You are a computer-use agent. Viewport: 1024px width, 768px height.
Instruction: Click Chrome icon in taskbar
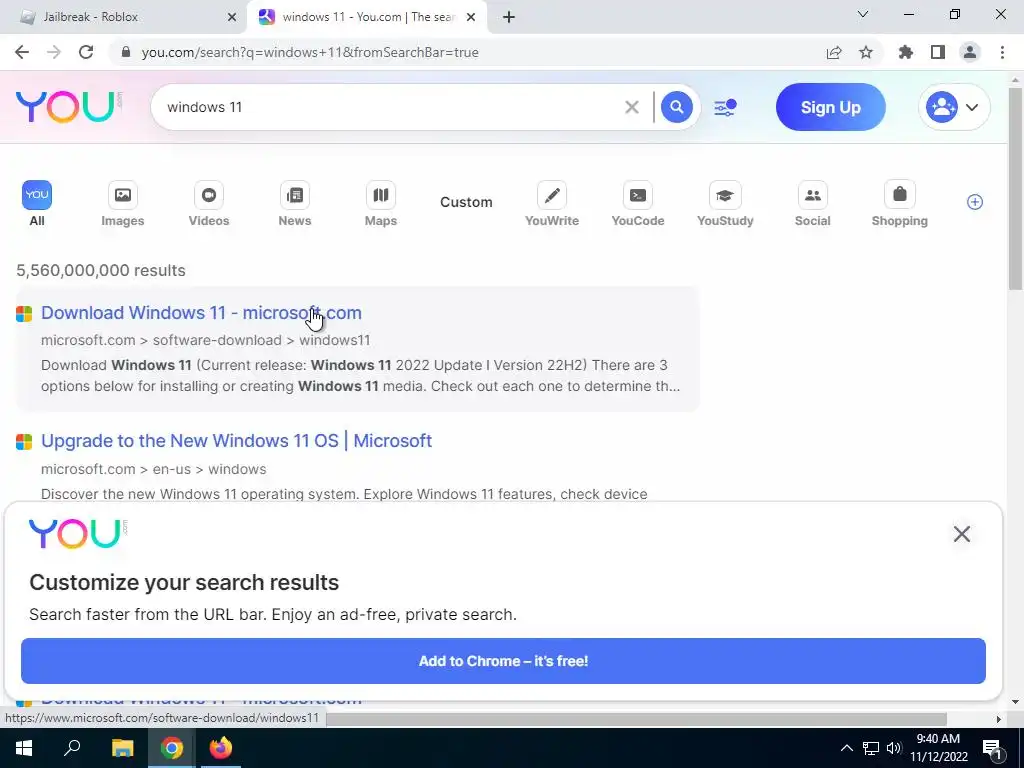(x=172, y=748)
